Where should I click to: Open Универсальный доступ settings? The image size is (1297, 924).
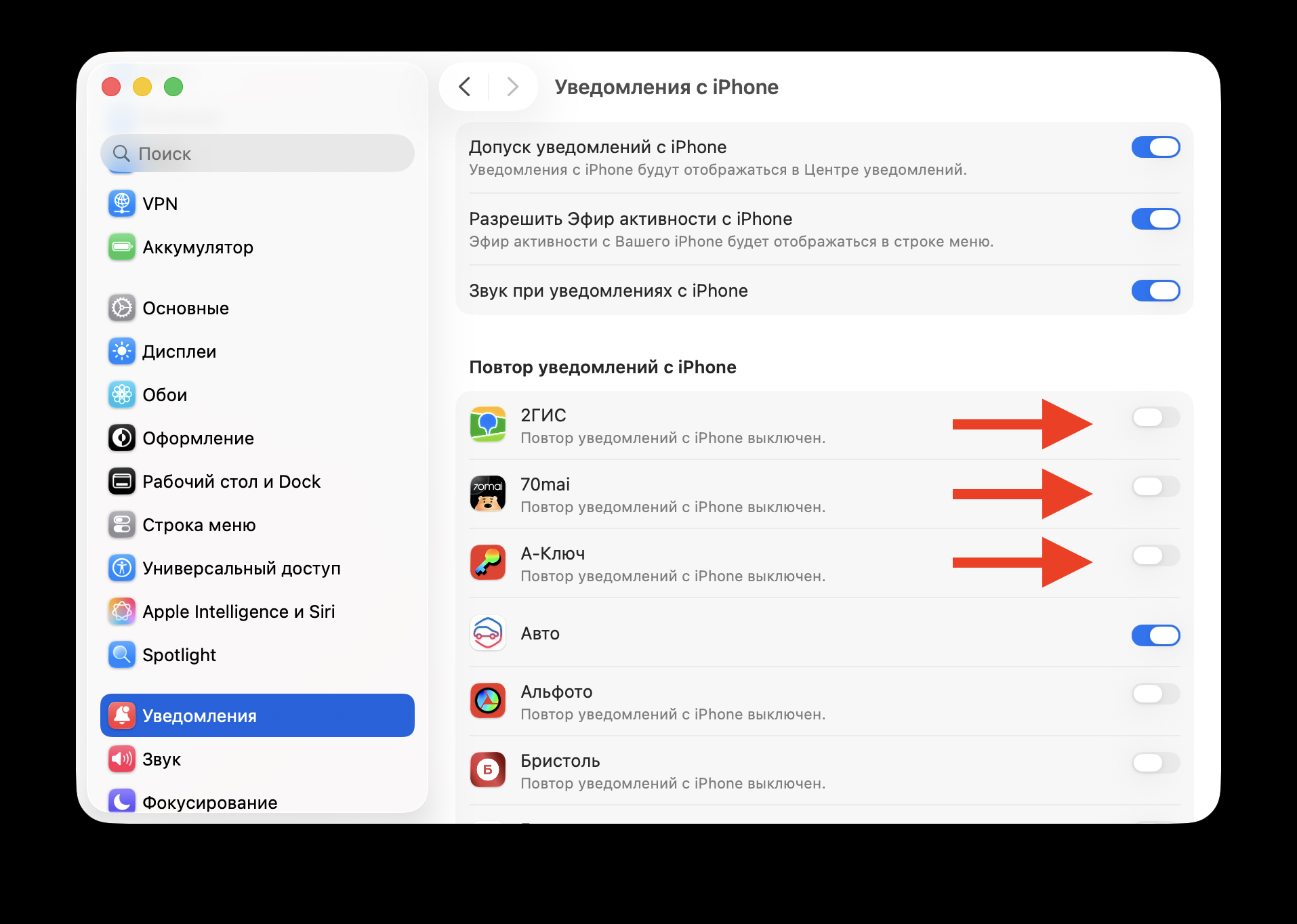[121, 568]
